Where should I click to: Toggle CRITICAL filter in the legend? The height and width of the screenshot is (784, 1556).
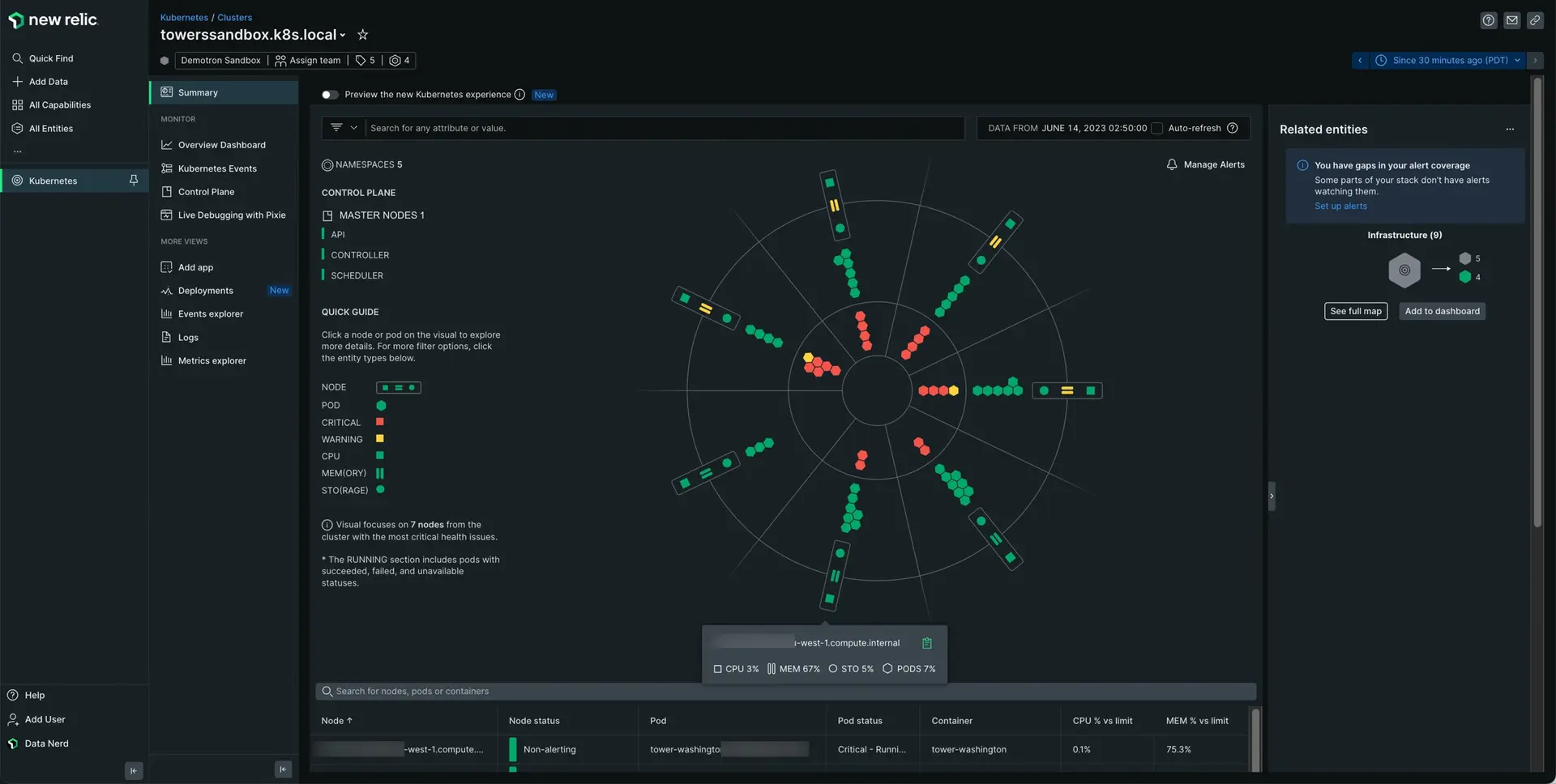380,422
